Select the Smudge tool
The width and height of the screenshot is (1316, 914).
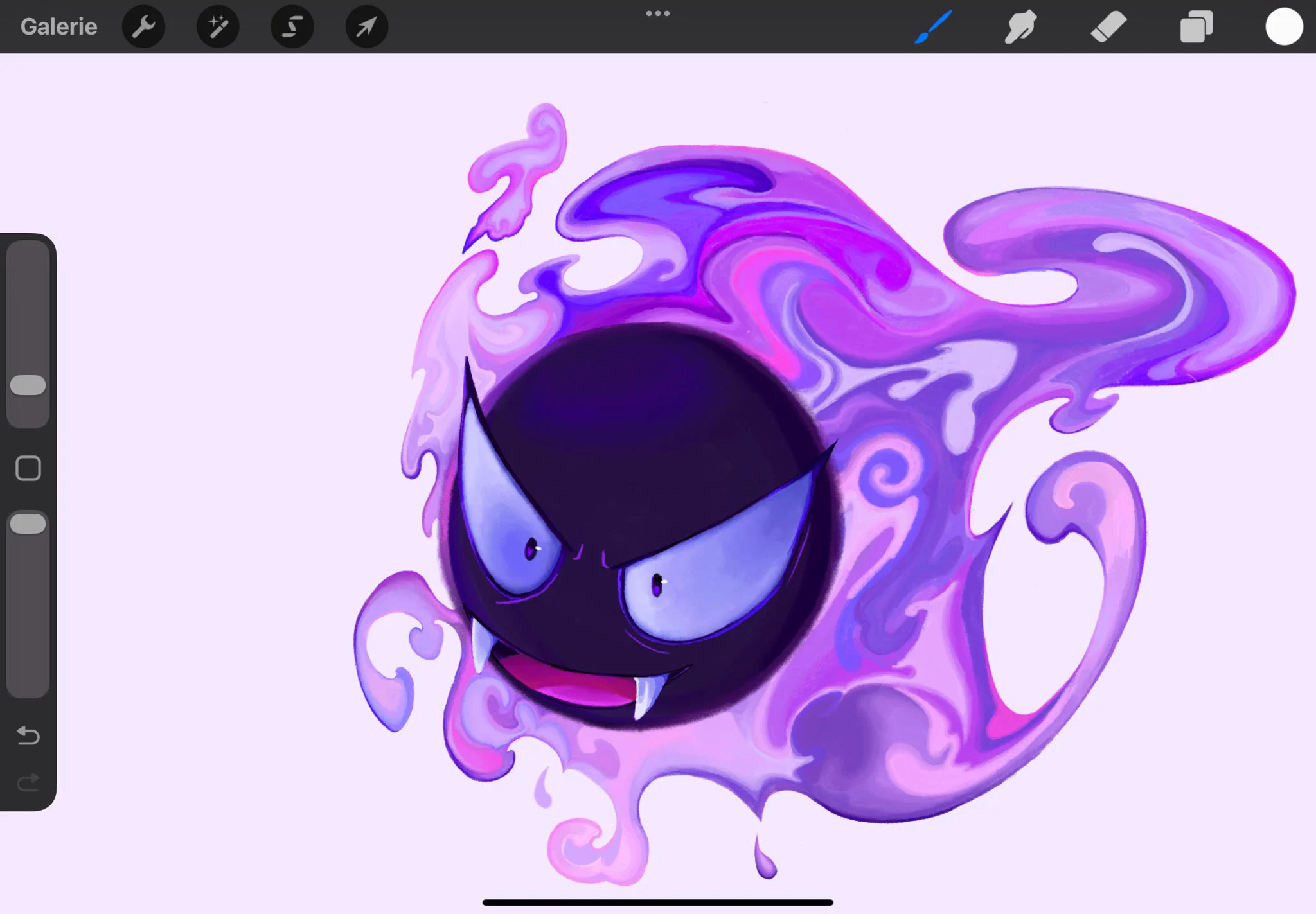(x=1020, y=26)
